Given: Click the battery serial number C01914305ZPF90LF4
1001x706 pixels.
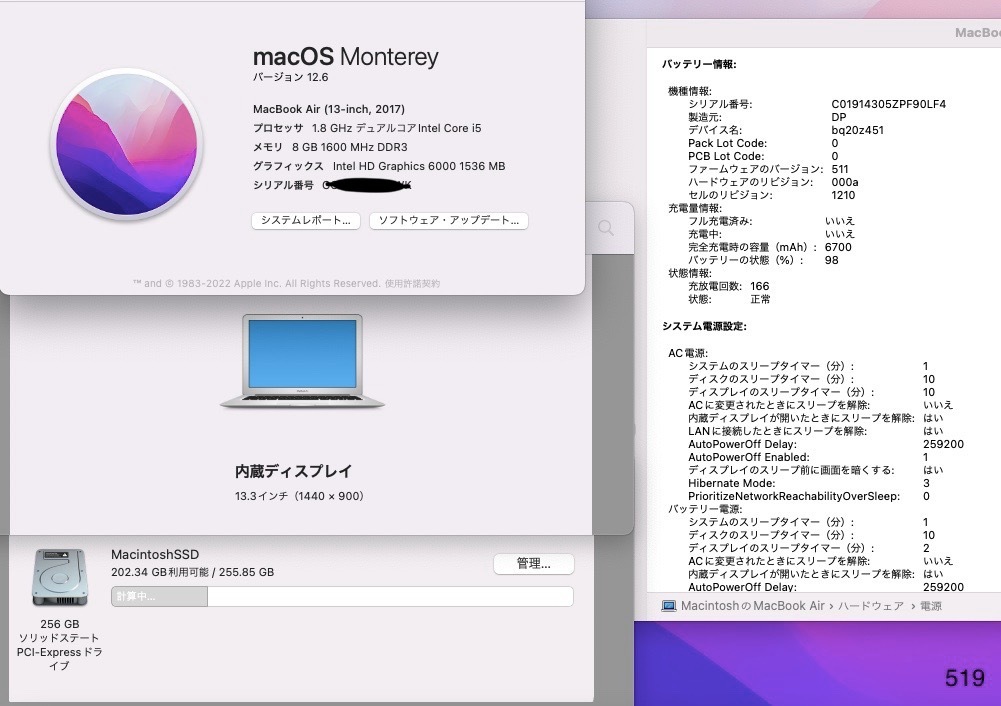Looking at the screenshot, I should (x=889, y=104).
